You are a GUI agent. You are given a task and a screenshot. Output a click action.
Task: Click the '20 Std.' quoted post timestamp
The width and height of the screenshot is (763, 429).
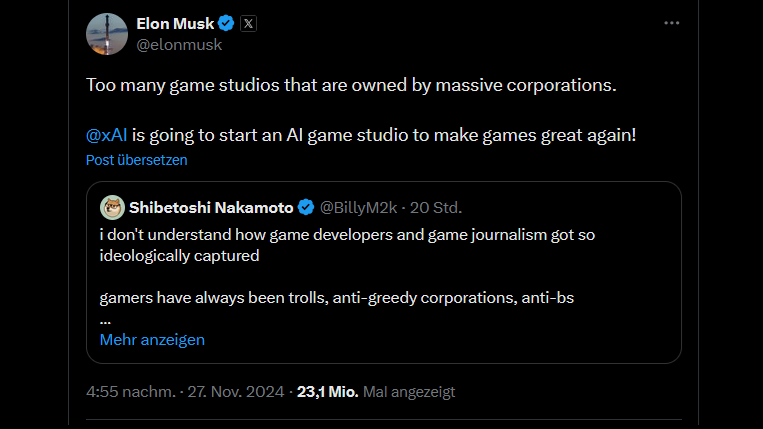[438, 208]
